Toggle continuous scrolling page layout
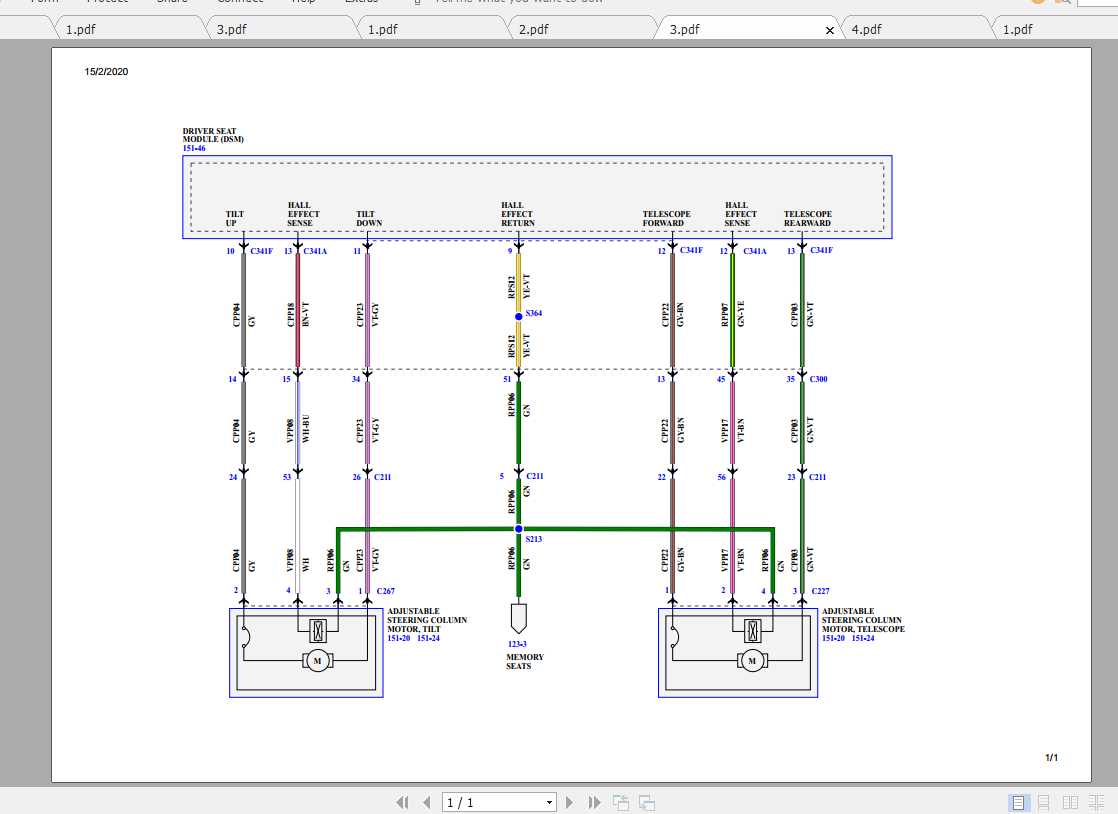Screen dimensions: 1118x814 pyautogui.click(x=1043, y=802)
